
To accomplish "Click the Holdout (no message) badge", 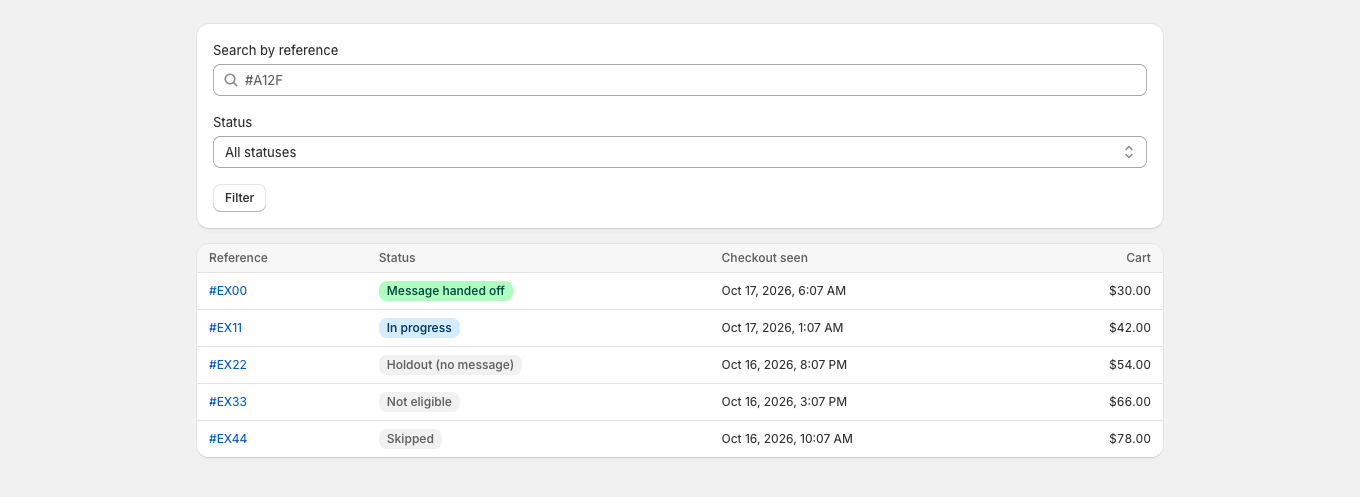I will tap(450, 365).
